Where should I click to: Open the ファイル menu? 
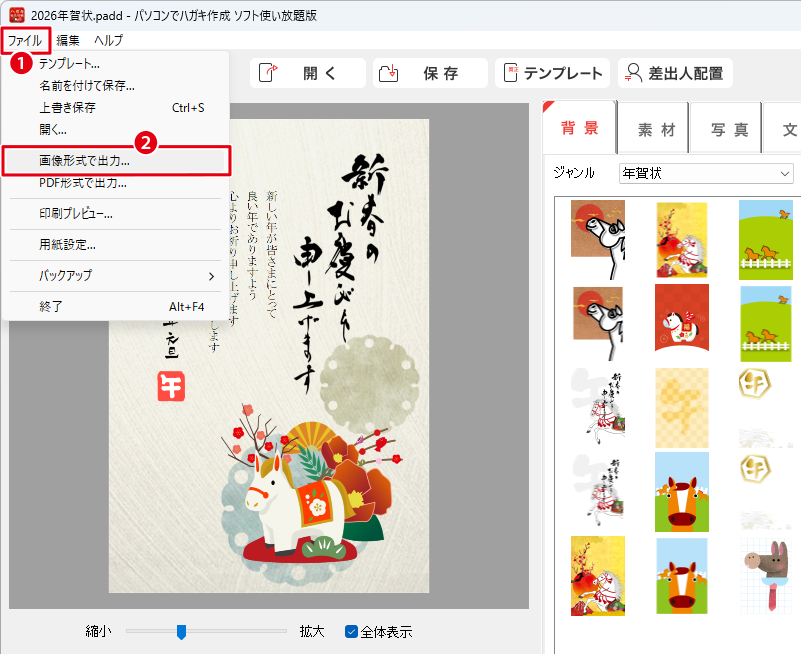pyautogui.click(x=25, y=41)
